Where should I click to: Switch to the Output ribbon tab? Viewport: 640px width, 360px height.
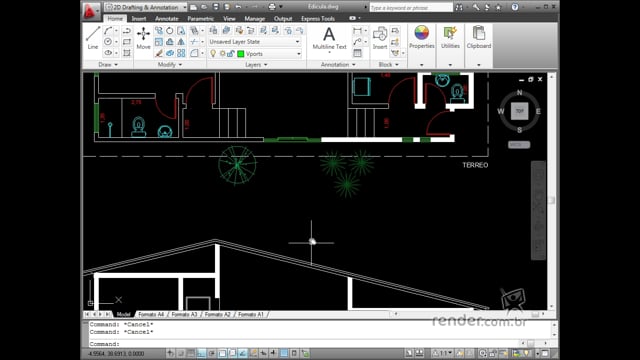coord(283,19)
